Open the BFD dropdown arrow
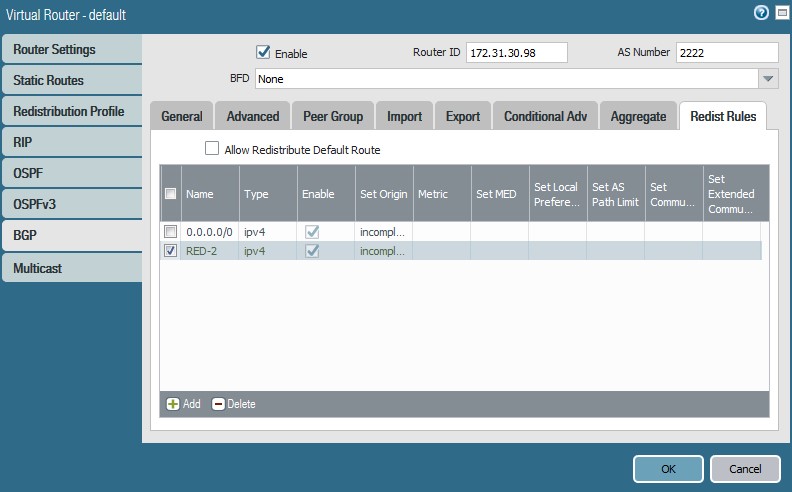The width and height of the screenshot is (792, 492). pos(767,79)
